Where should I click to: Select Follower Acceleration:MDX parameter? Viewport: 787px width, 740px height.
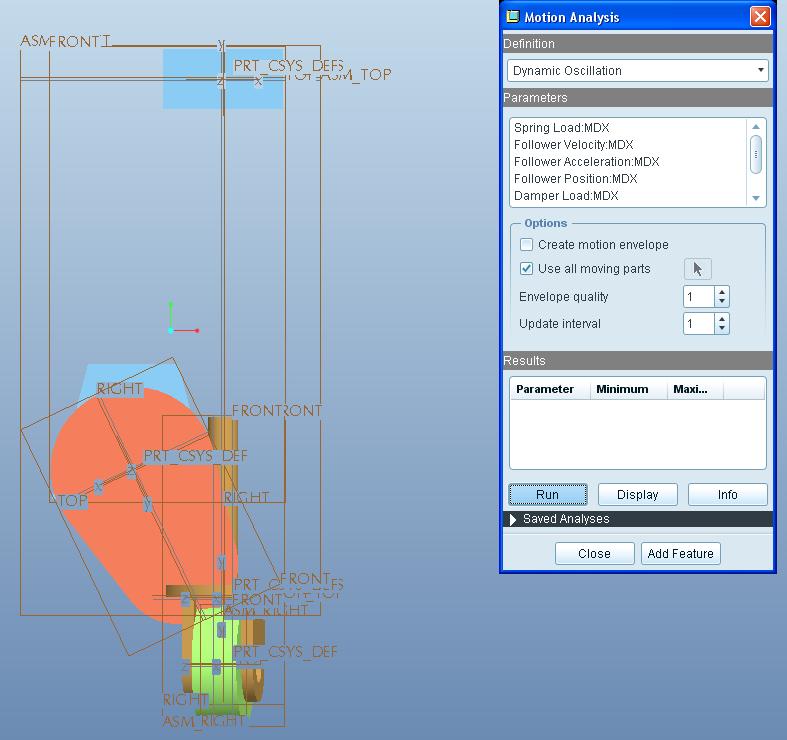tap(586, 162)
